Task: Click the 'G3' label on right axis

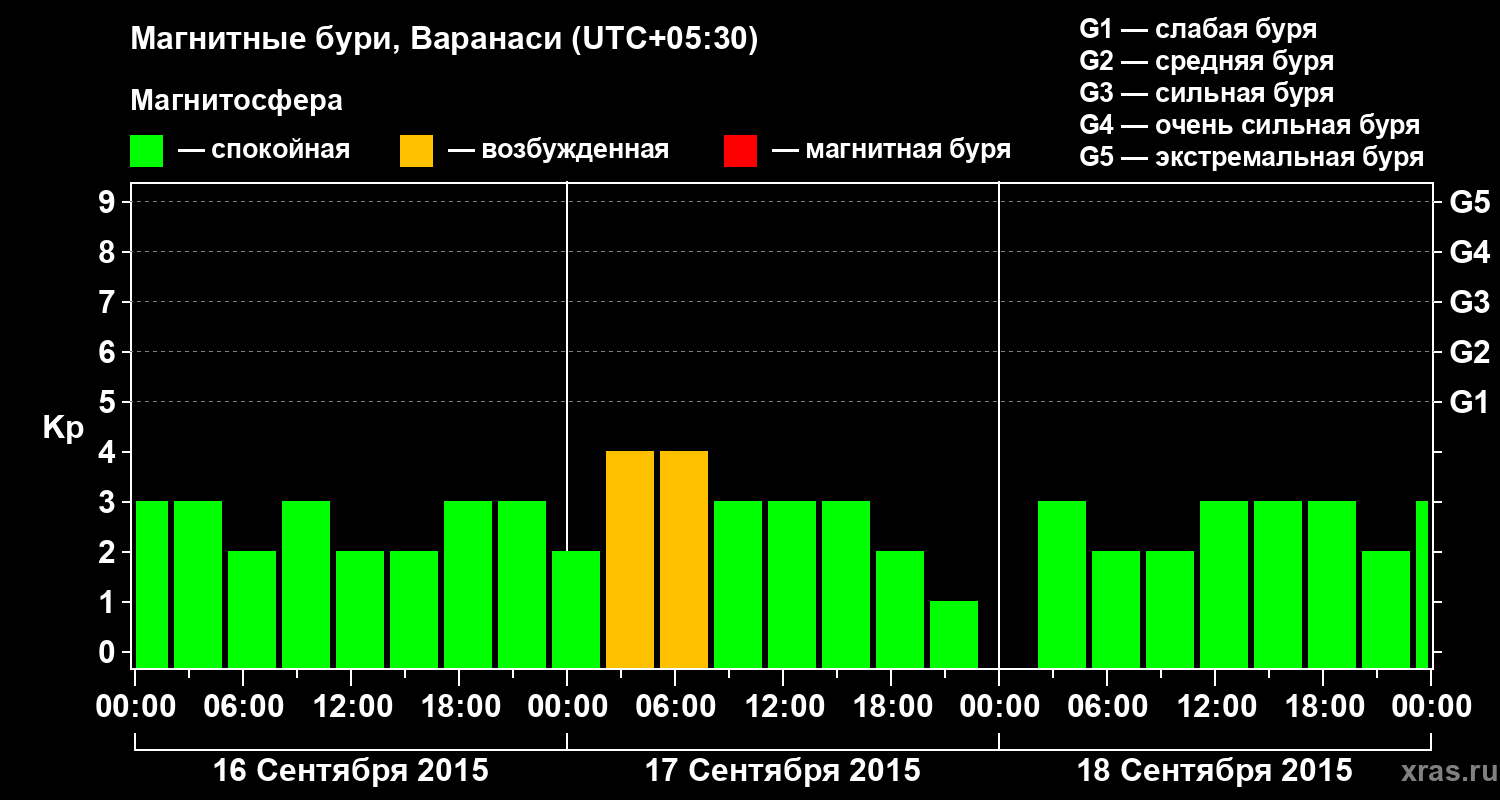Action: tap(1469, 302)
